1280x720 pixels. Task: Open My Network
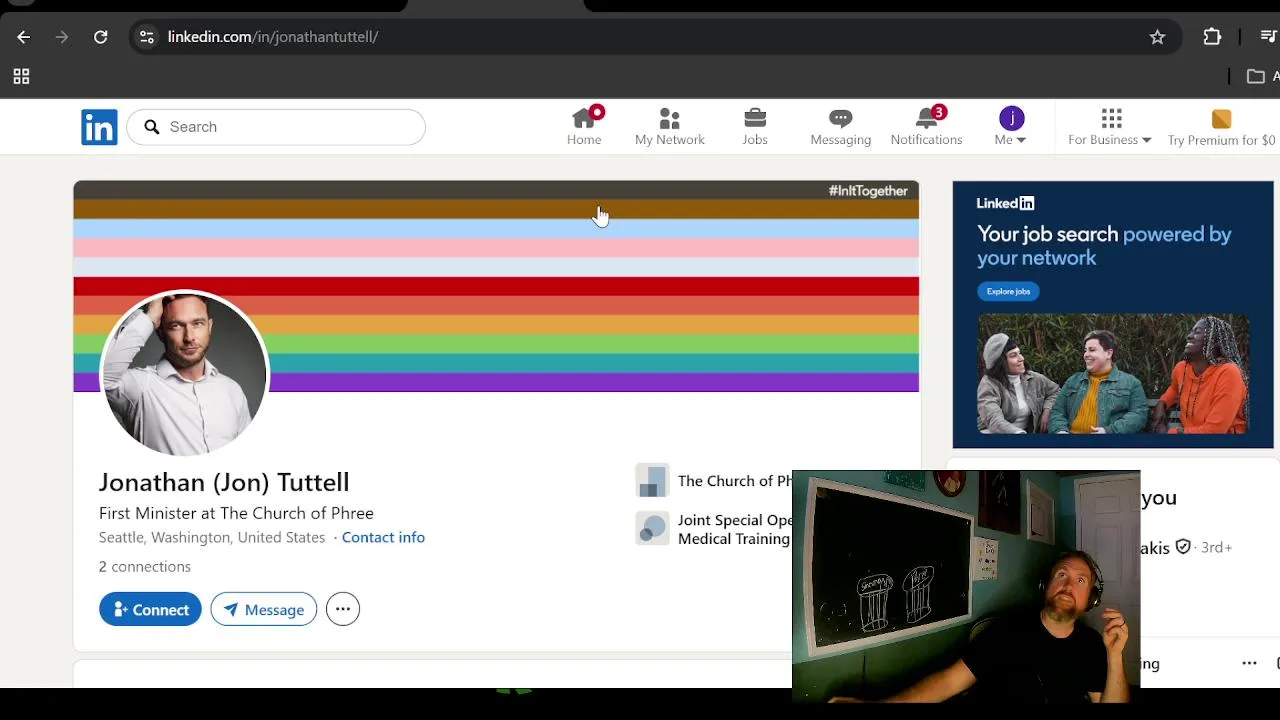tap(670, 127)
